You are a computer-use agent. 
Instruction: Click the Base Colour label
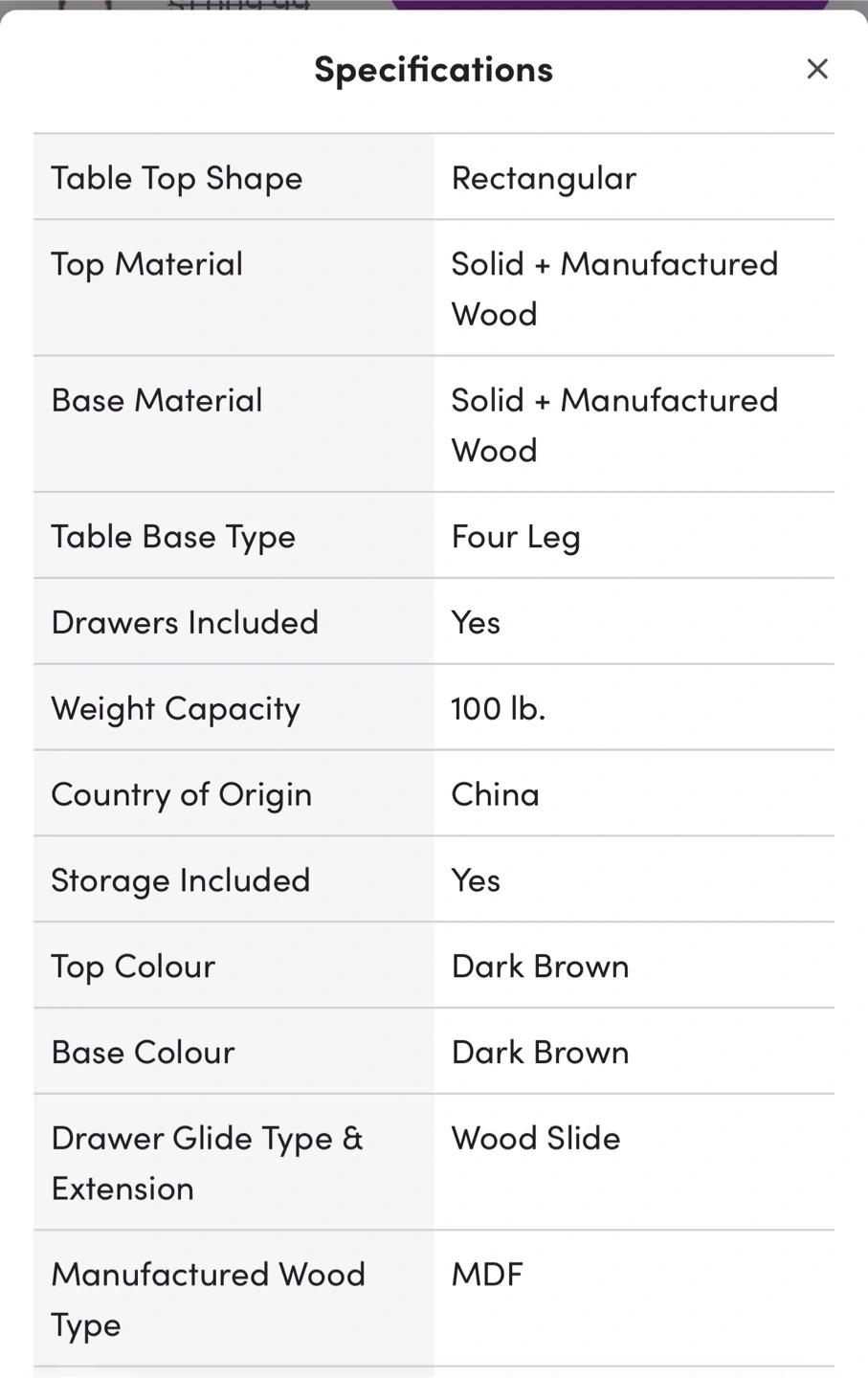[x=143, y=1053]
